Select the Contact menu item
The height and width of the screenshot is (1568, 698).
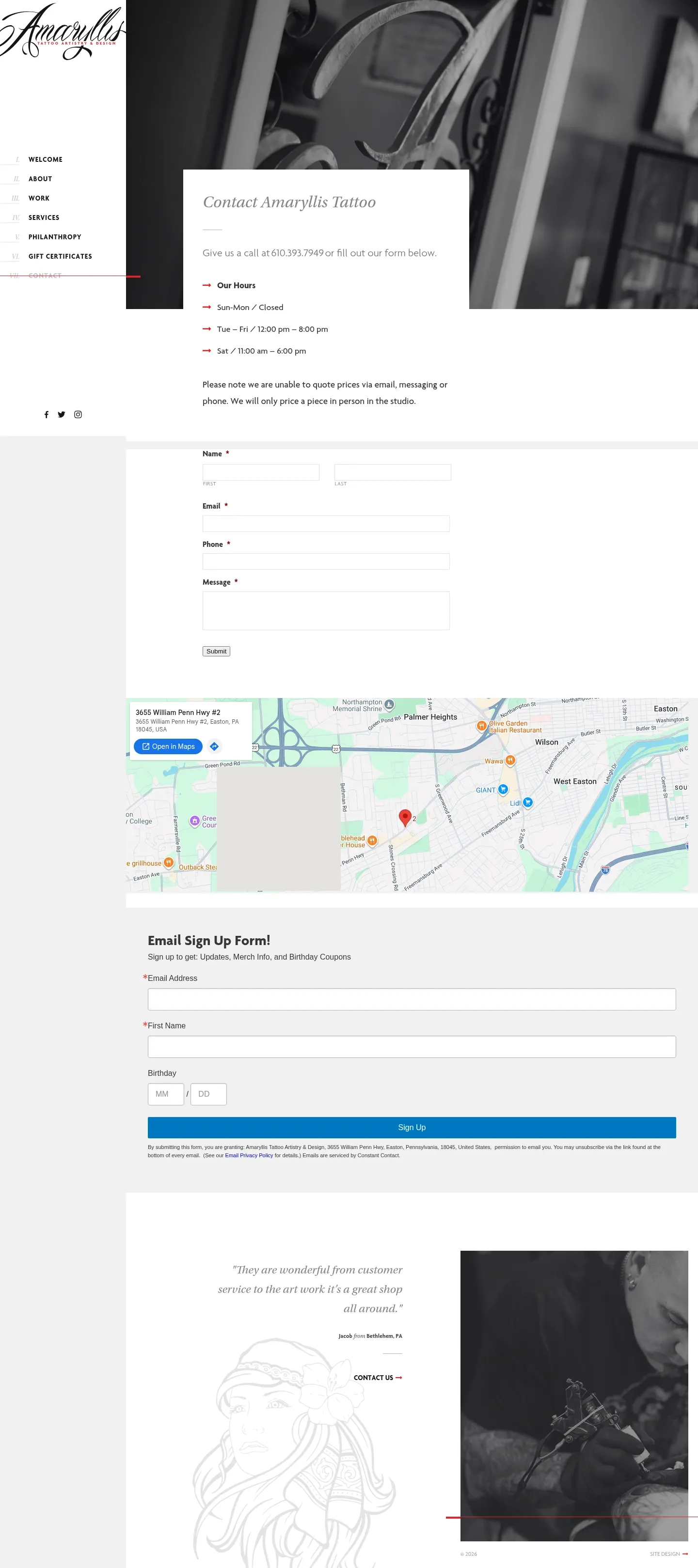45,276
